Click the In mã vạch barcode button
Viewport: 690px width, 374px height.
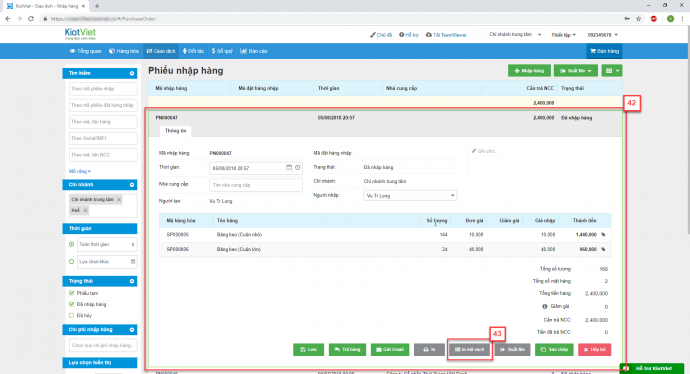pos(470,349)
